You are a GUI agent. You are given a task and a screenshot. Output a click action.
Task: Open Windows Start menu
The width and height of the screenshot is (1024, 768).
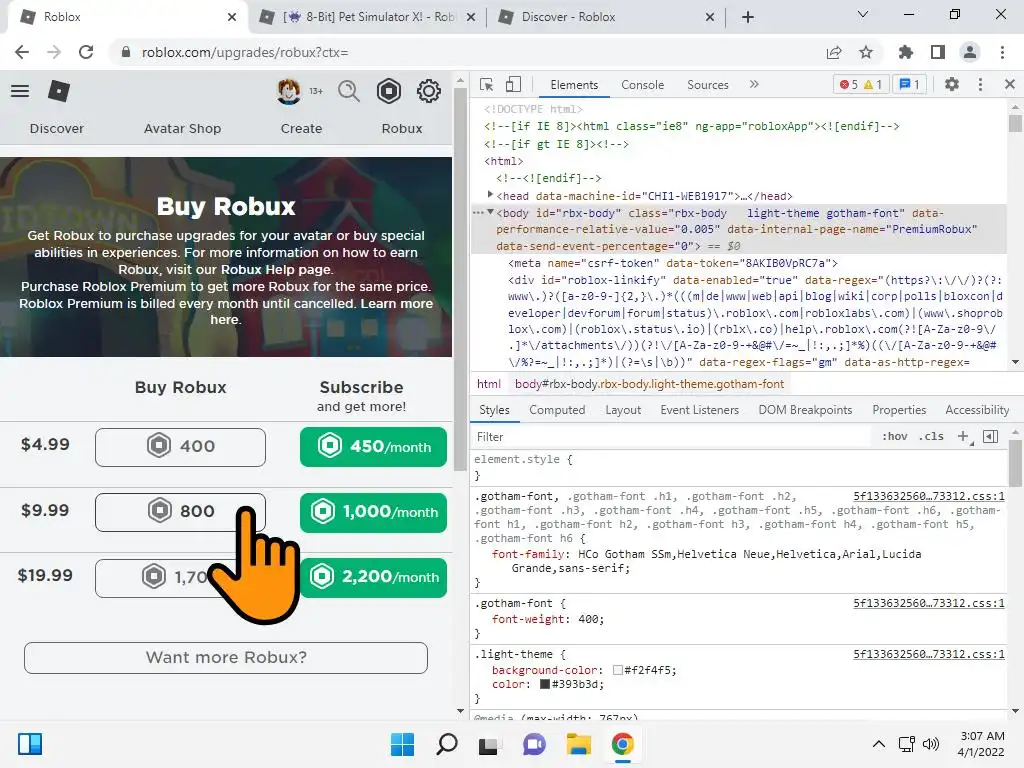402,744
